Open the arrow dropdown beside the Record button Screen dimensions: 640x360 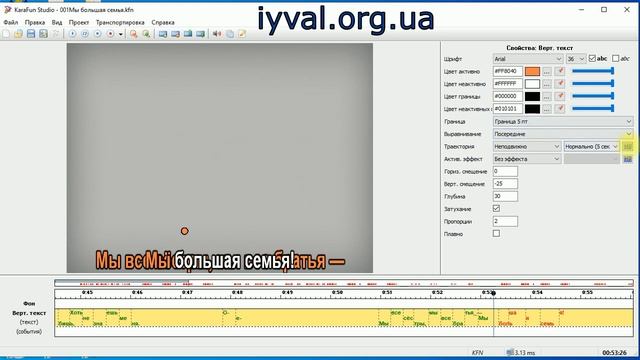coord(120,35)
